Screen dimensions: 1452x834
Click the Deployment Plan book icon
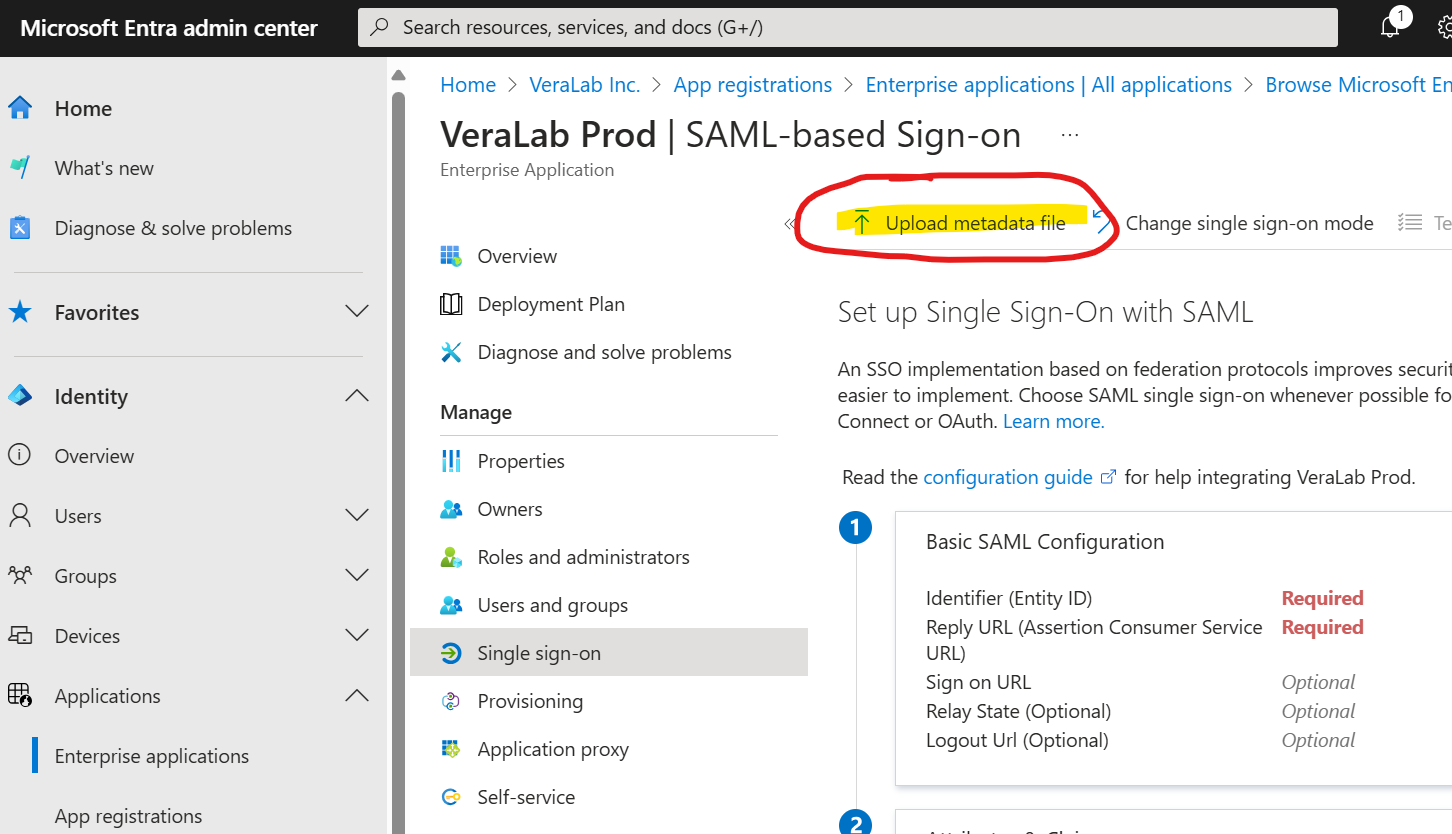point(451,304)
